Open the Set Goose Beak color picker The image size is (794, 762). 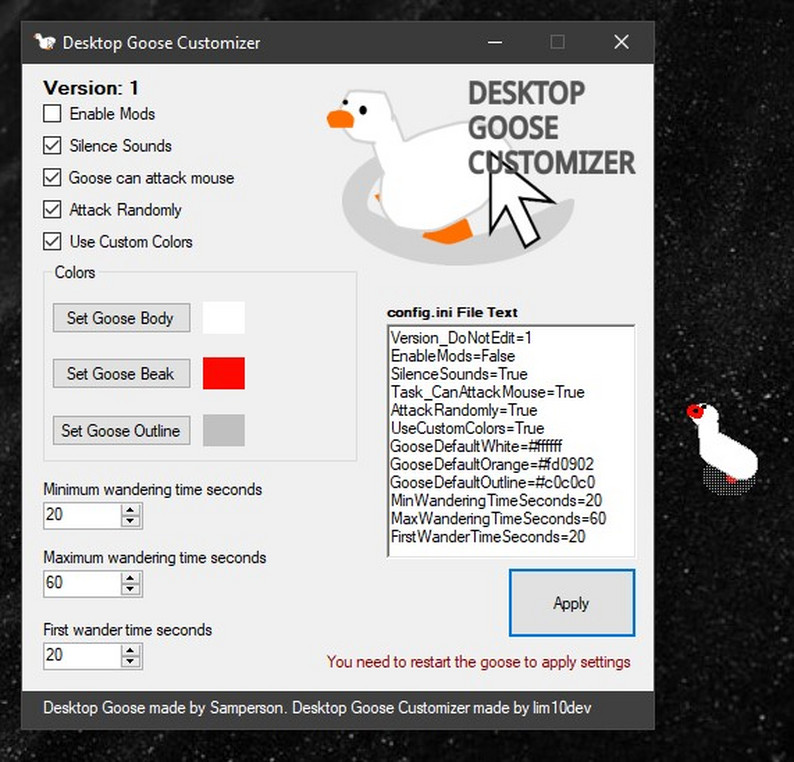tap(122, 374)
